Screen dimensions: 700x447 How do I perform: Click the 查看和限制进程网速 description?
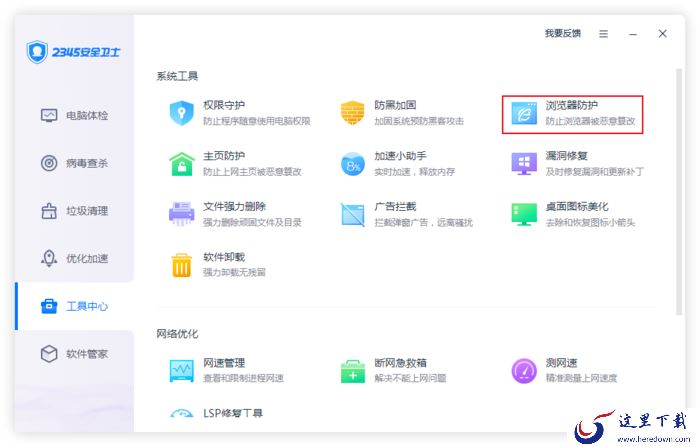pos(243,378)
